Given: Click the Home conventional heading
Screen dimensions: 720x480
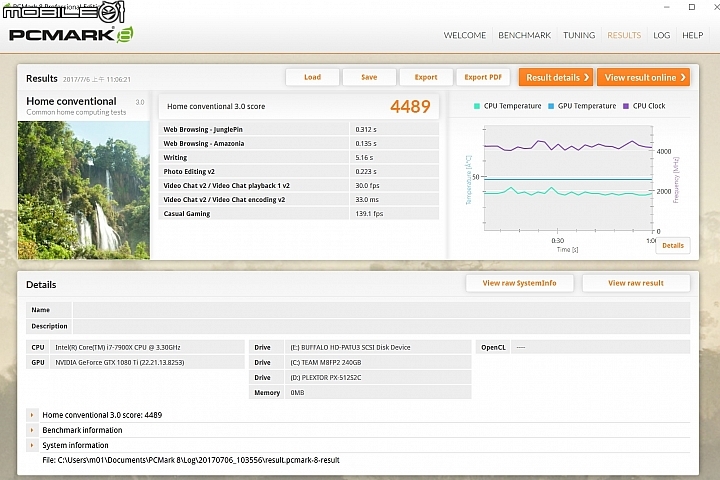Looking at the screenshot, I should tap(71, 101).
